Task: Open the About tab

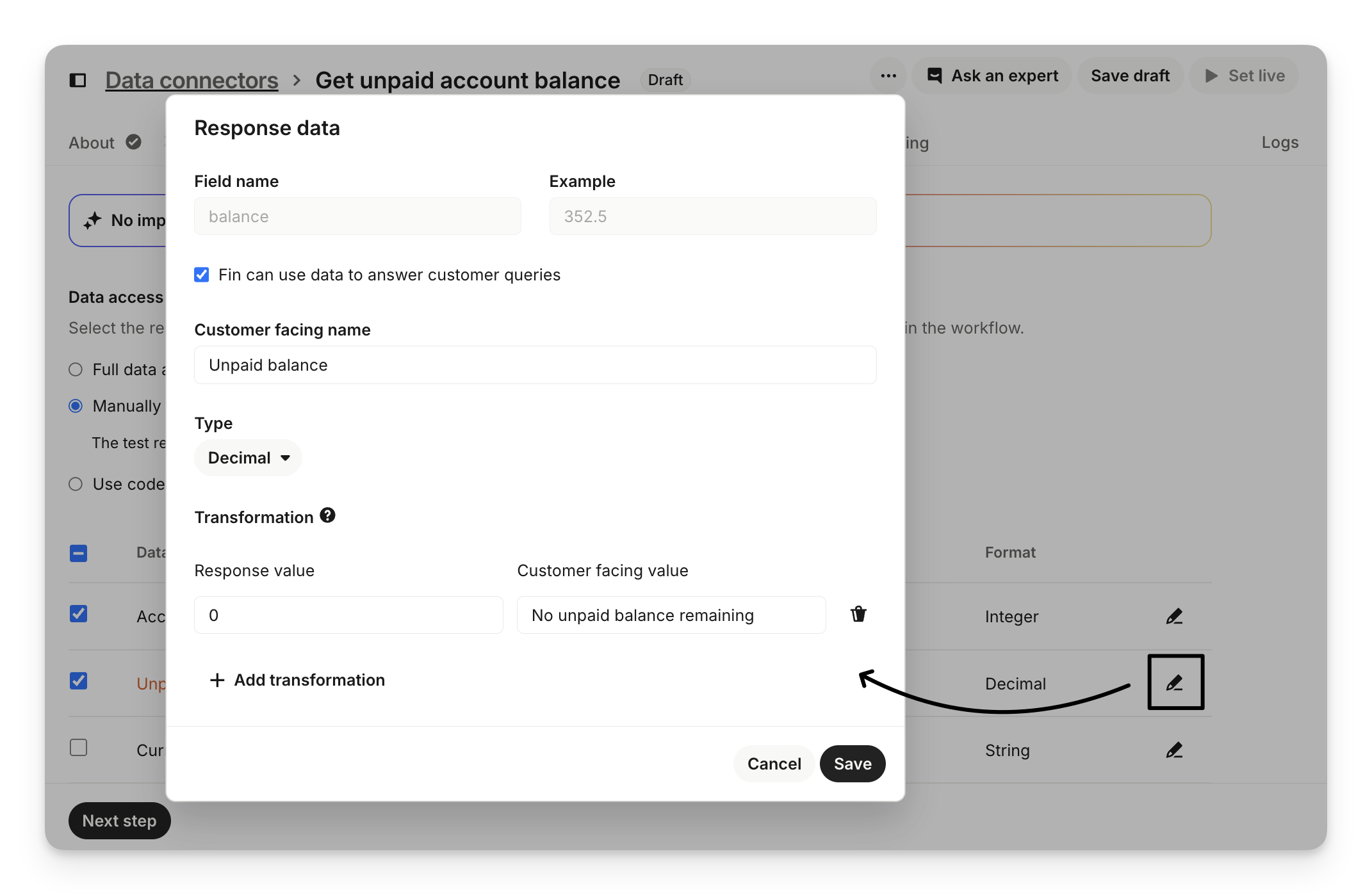Action: click(x=92, y=142)
